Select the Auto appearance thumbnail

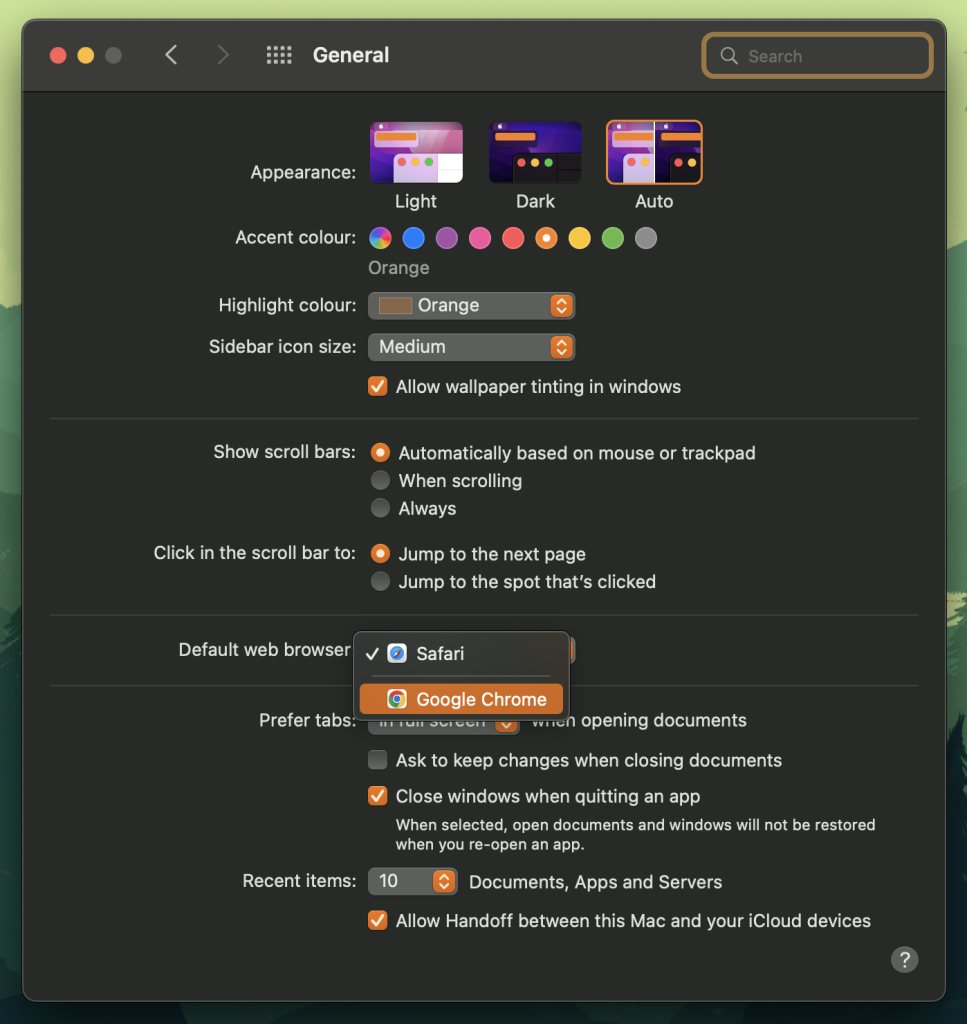click(654, 152)
